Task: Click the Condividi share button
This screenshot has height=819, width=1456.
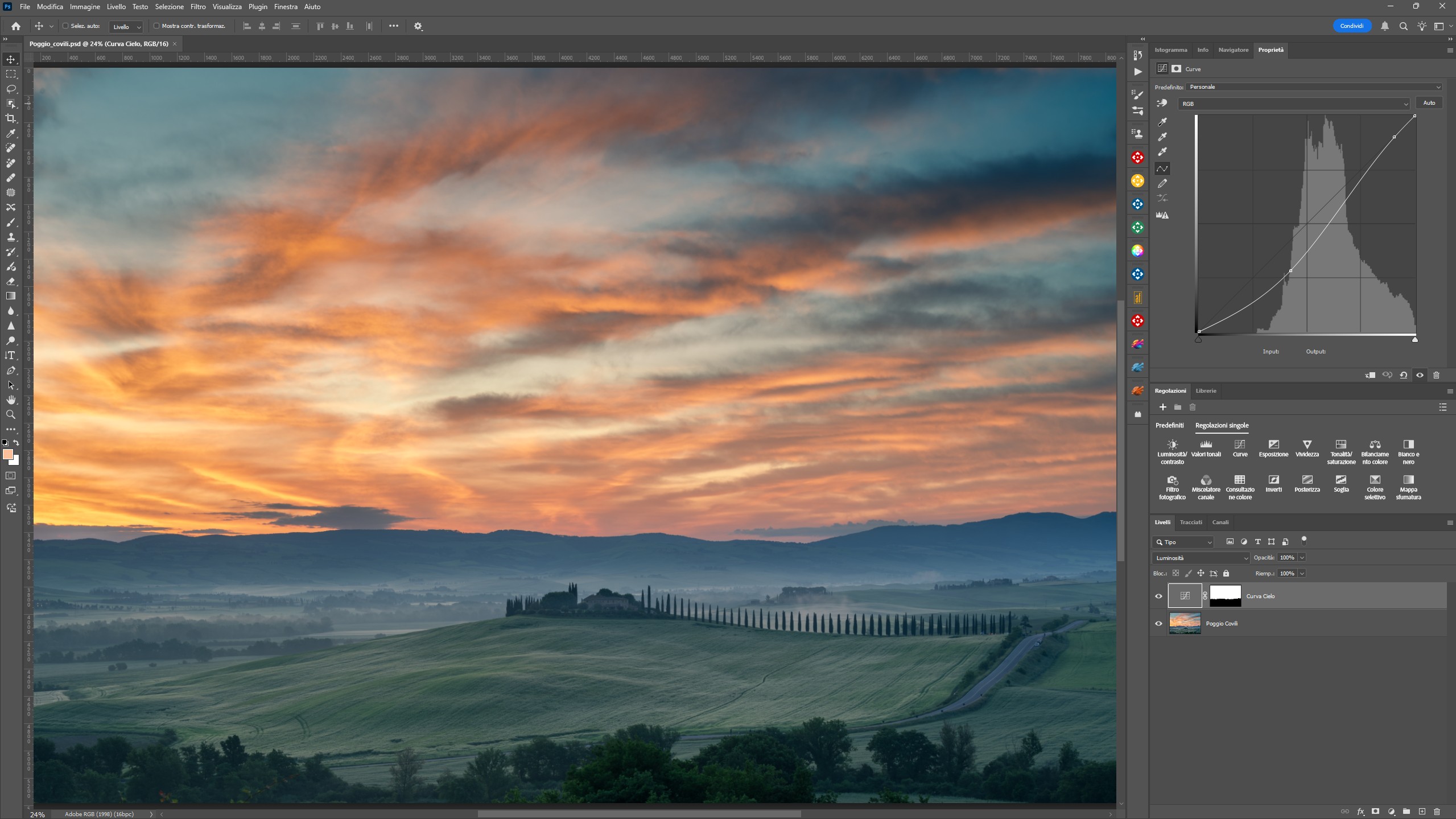Action: [x=1352, y=26]
